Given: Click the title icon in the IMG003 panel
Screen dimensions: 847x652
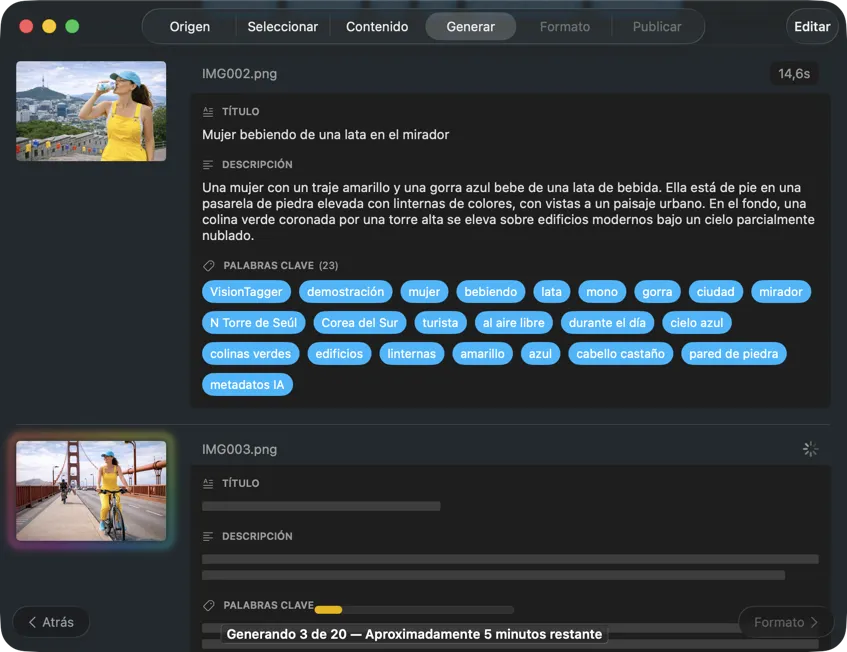Looking at the screenshot, I should [x=208, y=483].
